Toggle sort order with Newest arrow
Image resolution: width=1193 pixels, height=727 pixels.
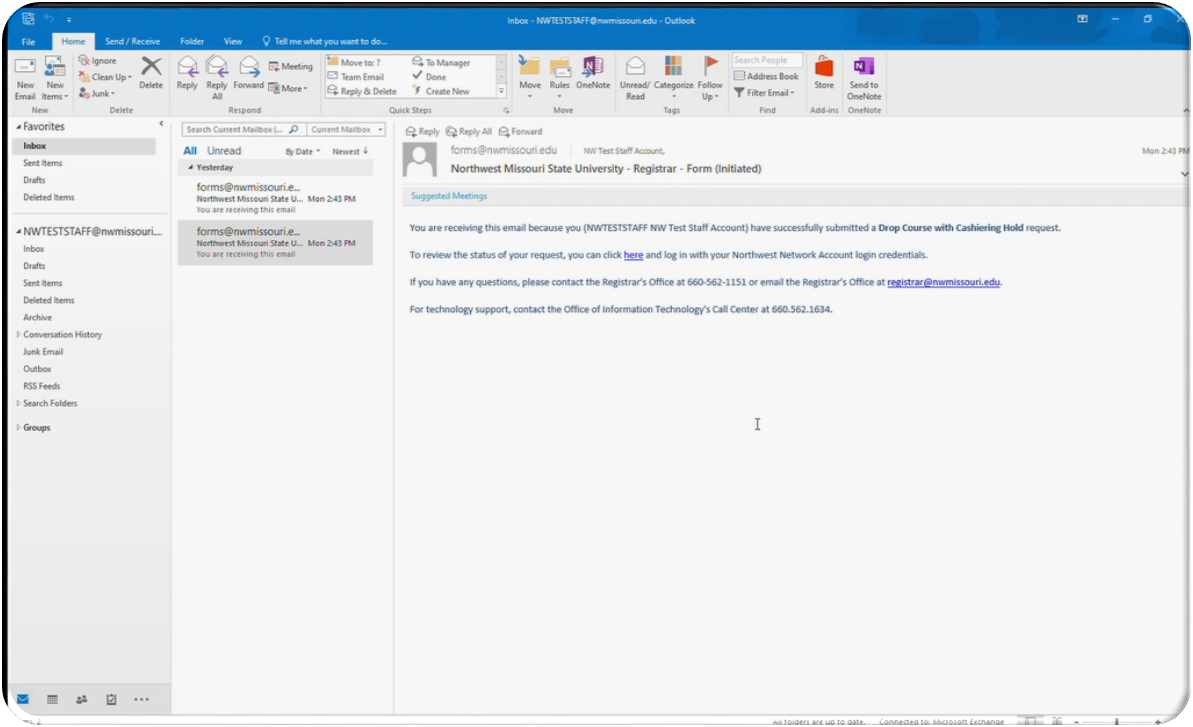click(x=350, y=151)
